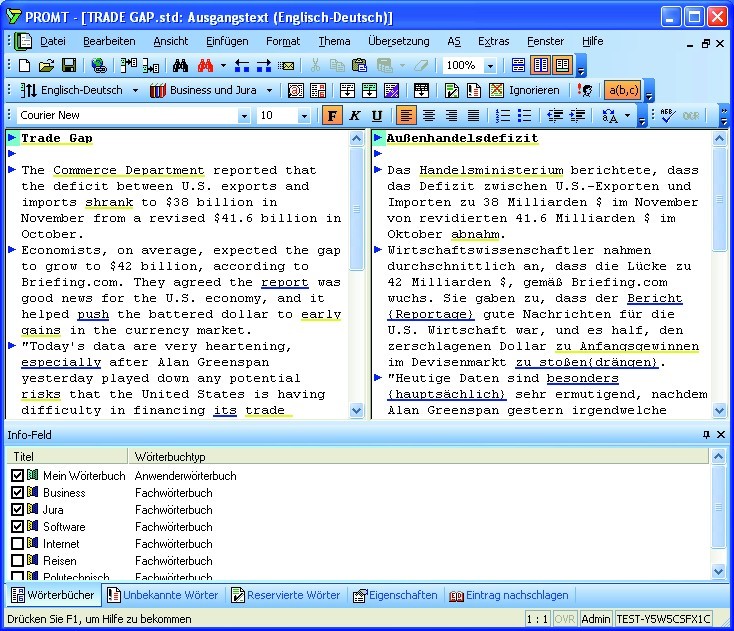
Task: Save the document with the floppy disk icon
Action: 69,66
